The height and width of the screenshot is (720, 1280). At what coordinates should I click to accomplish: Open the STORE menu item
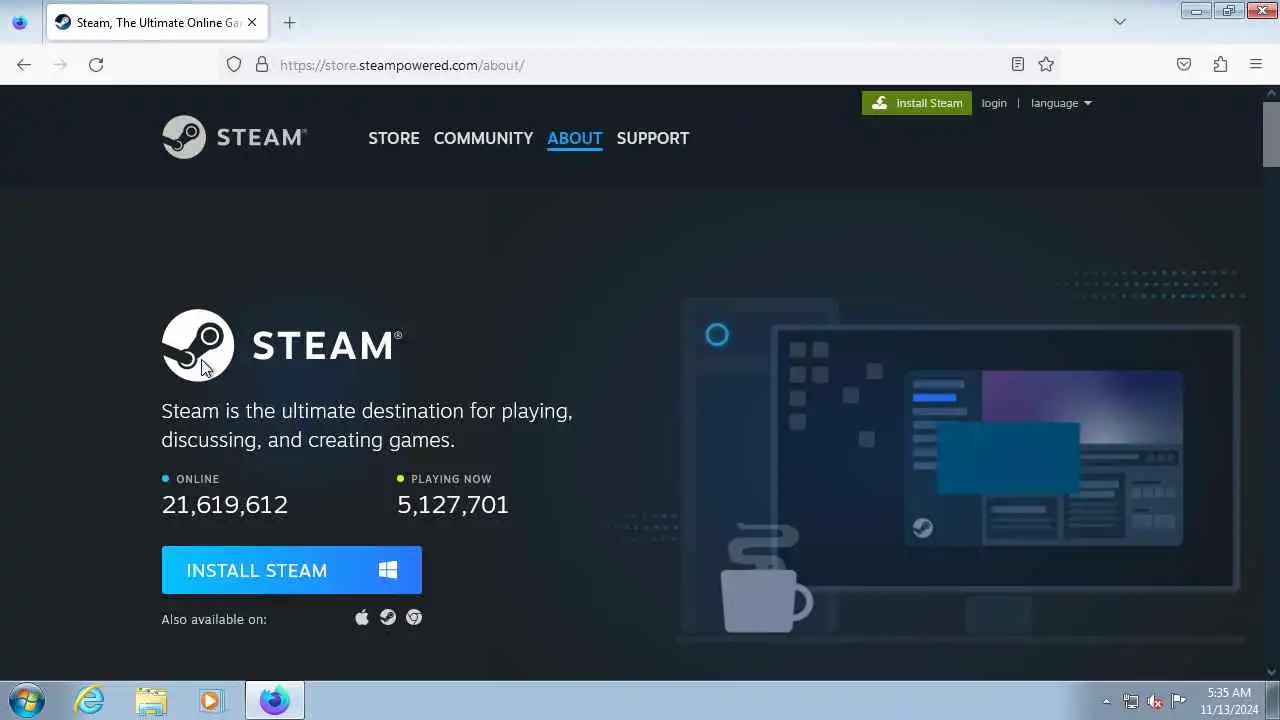click(x=394, y=138)
